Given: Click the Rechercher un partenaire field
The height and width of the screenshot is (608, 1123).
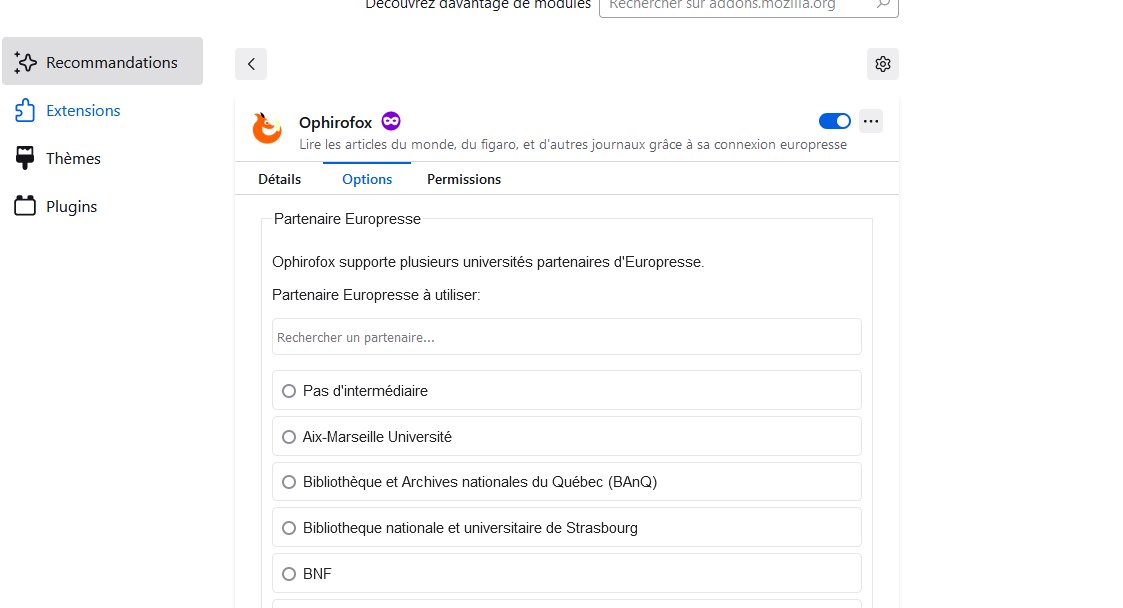Looking at the screenshot, I should click(567, 337).
